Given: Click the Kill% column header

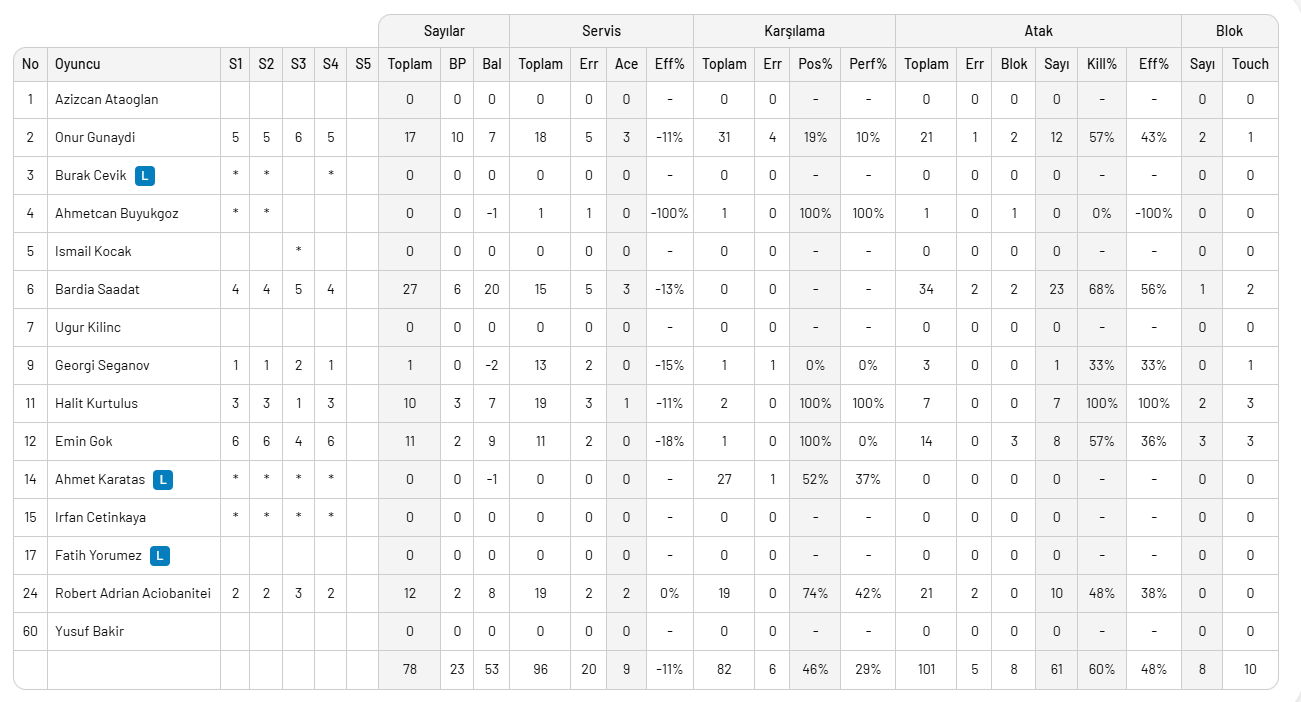Looking at the screenshot, I should click(x=1101, y=64).
